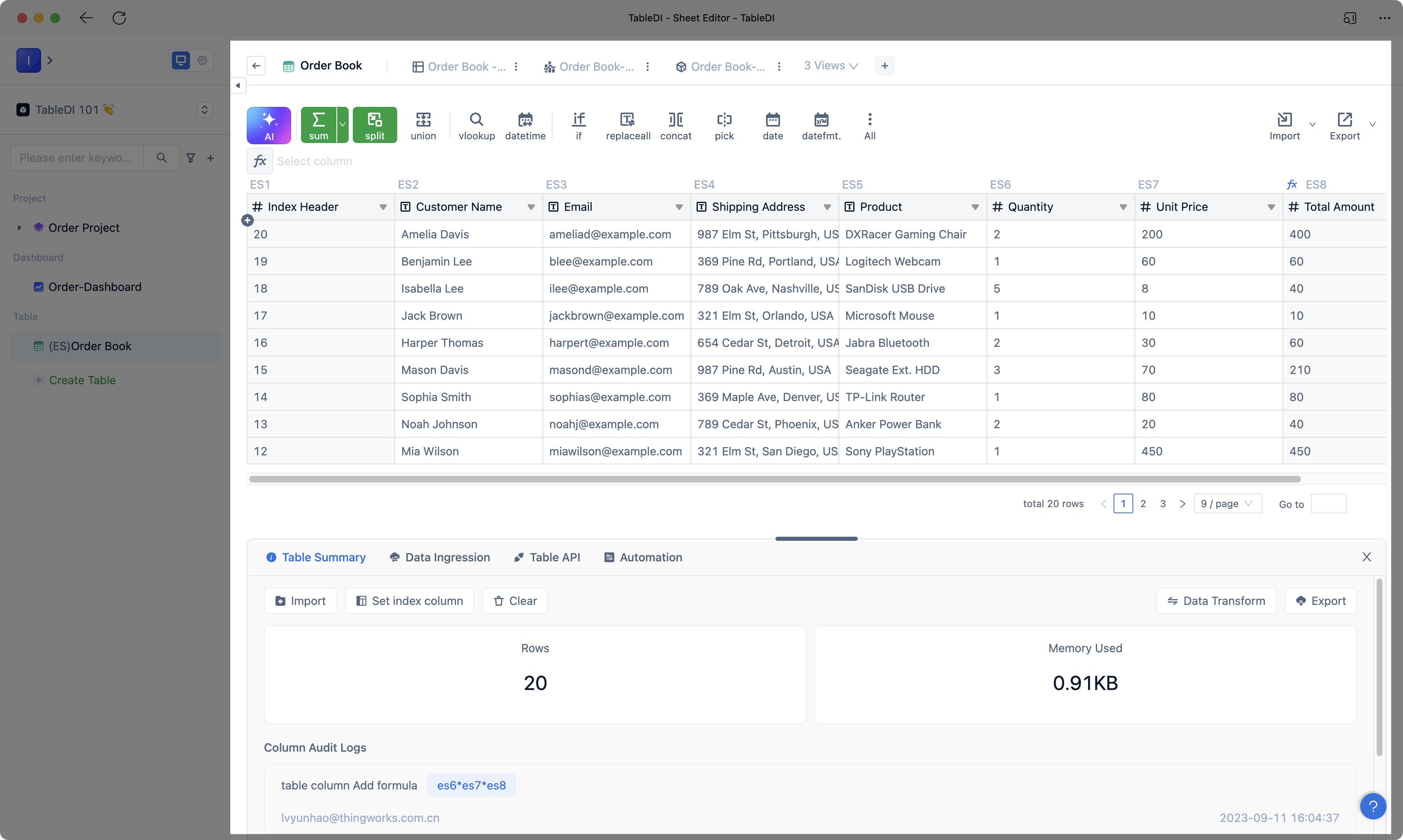The height and width of the screenshot is (840, 1403).
Task: Switch to the Data Ingression tab
Action: point(439,557)
